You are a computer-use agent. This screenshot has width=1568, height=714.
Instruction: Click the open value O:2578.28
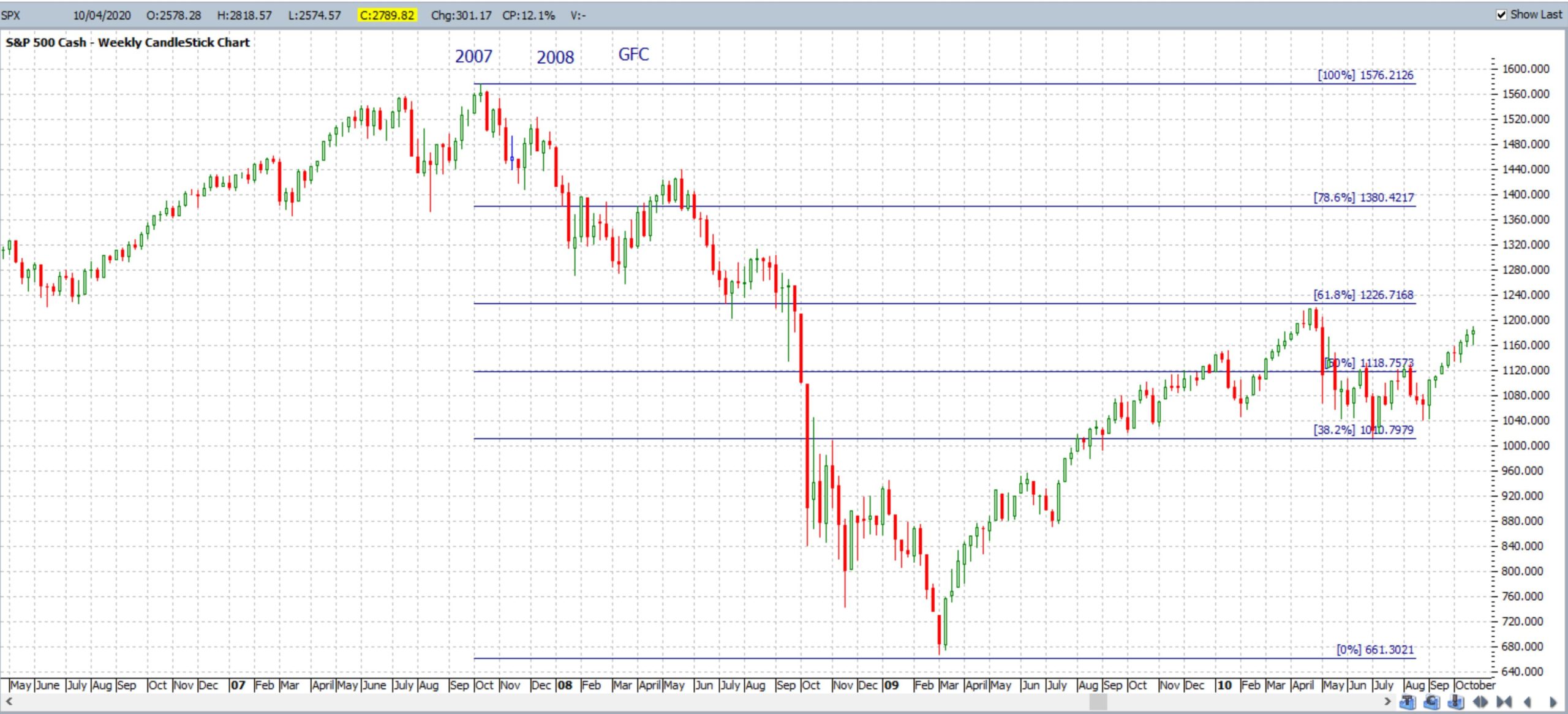tap(173, 15)
